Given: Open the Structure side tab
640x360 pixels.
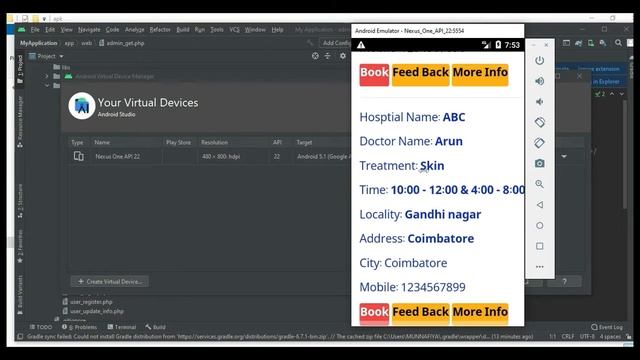Looking at the screenshot, I should pyautogui.click(x=20, y=201).
